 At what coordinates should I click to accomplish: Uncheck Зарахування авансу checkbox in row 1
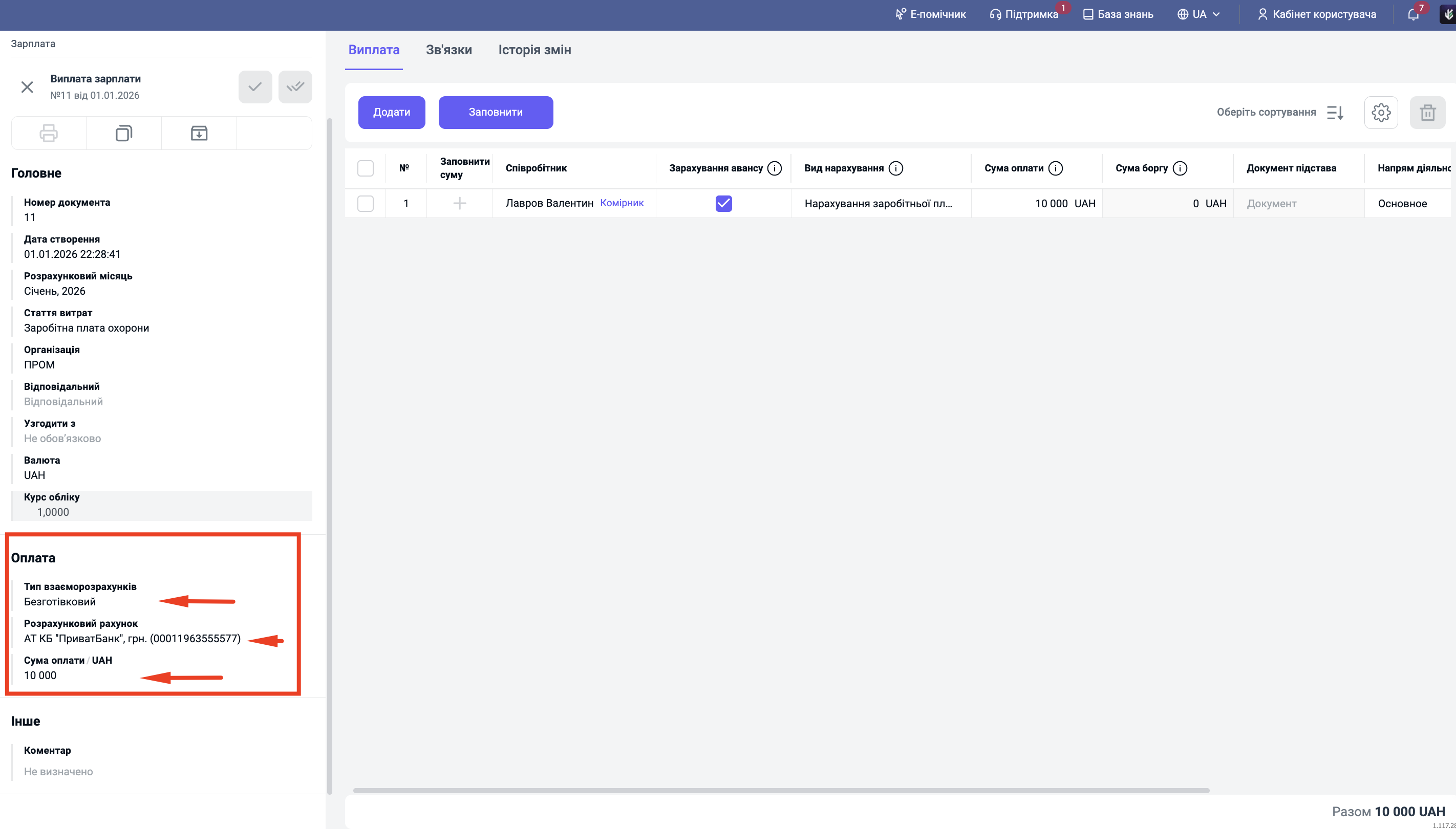[723, 204]
